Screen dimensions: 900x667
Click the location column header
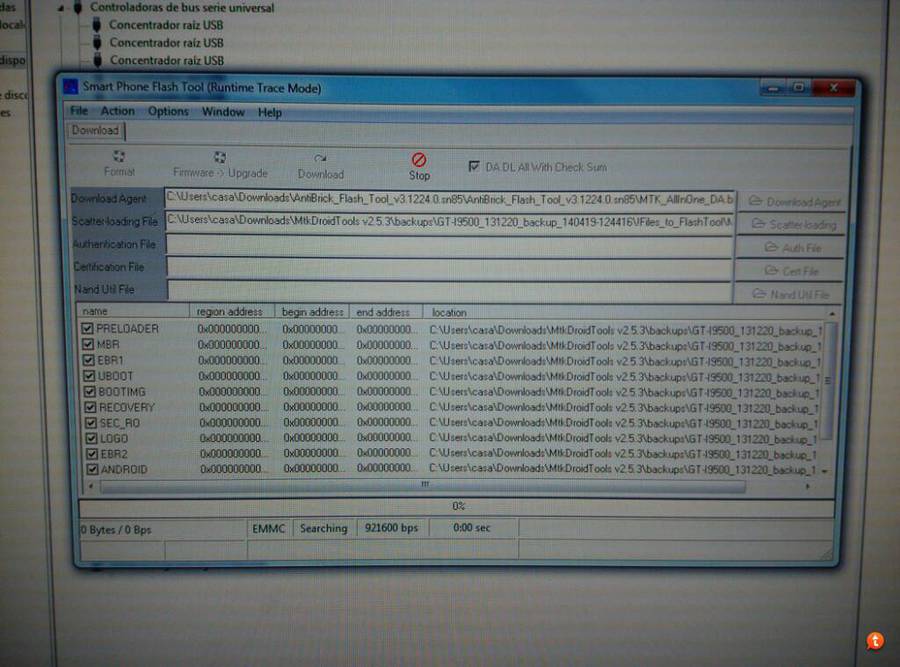click(625, 313)
